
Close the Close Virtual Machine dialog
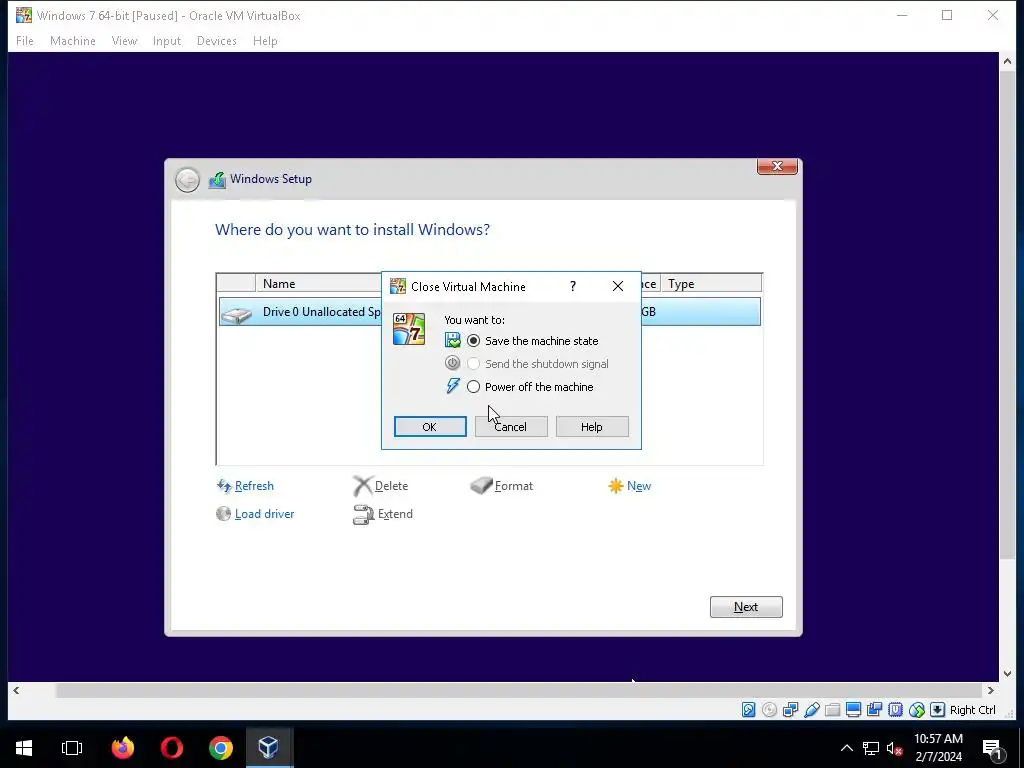pos(617,286)
